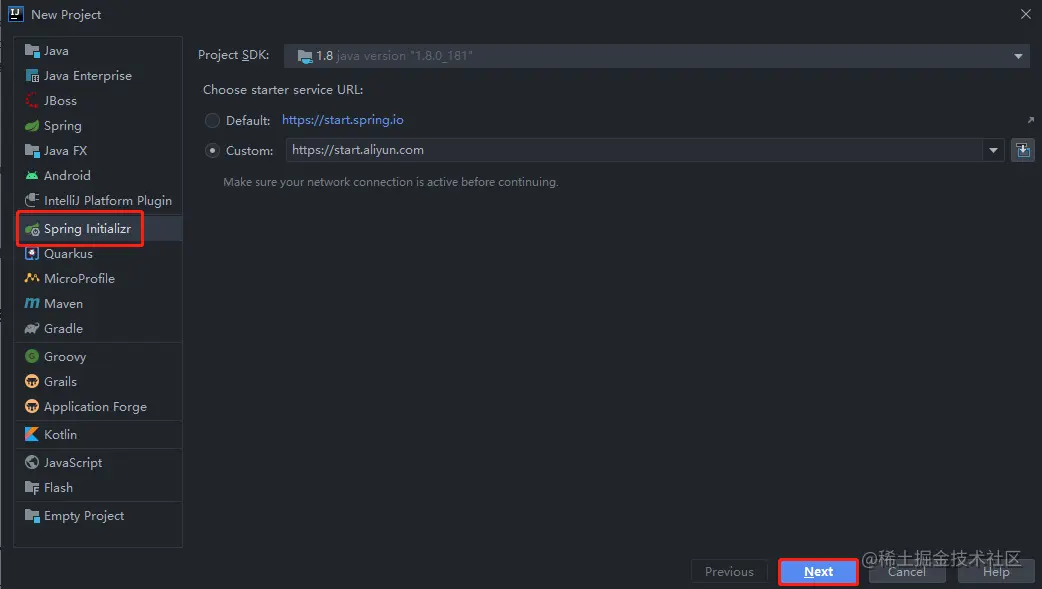The width and height of the screenshot is (1042, 589).
Task: Click the Cancel button
Action: tap(906, 572)
